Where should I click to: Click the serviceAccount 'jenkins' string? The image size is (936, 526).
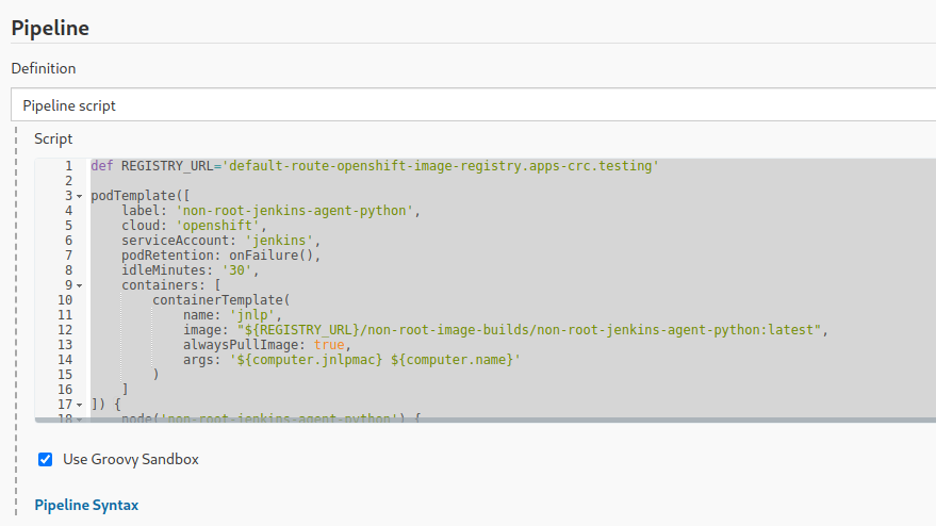click(x=284, y=241)
